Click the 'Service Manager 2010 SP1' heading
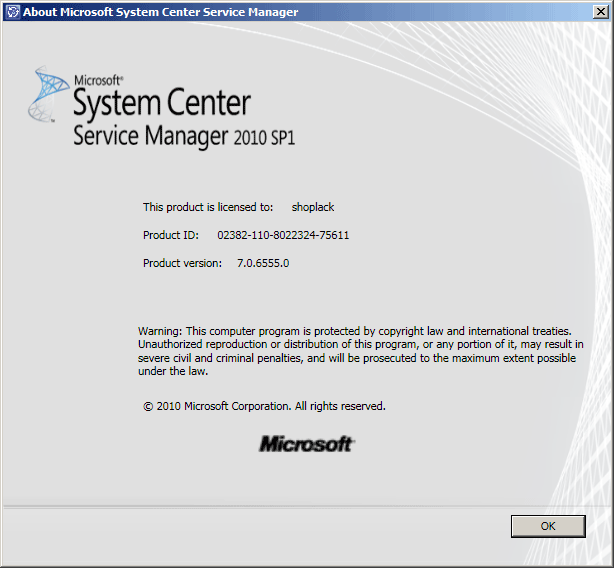The height and width of the screenshot is (568, 614). point(184,136)
